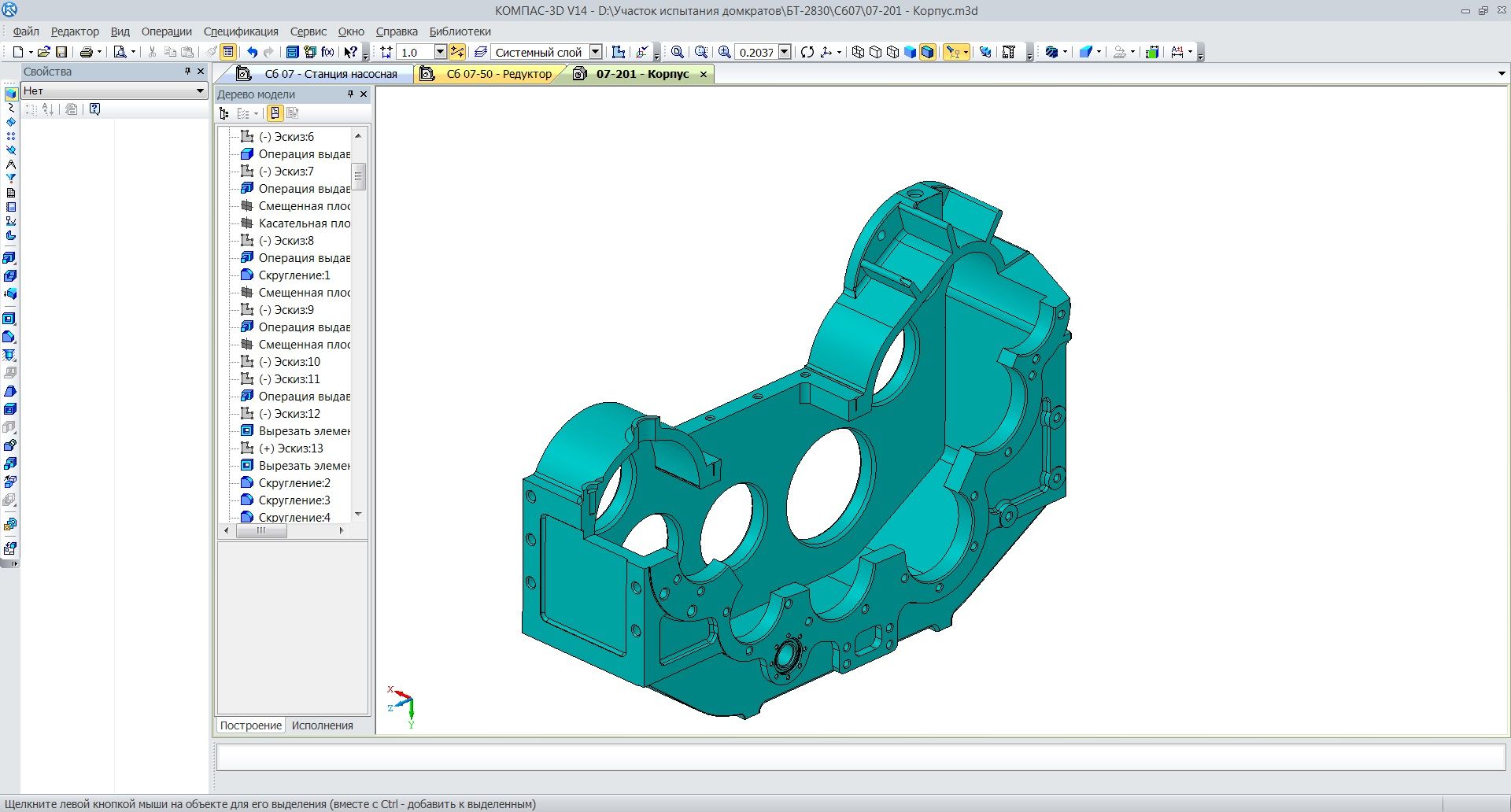Switch to Исполнения tab in model tree
Viewport: 1511px width, 812px height.
[x=322, y=725]
